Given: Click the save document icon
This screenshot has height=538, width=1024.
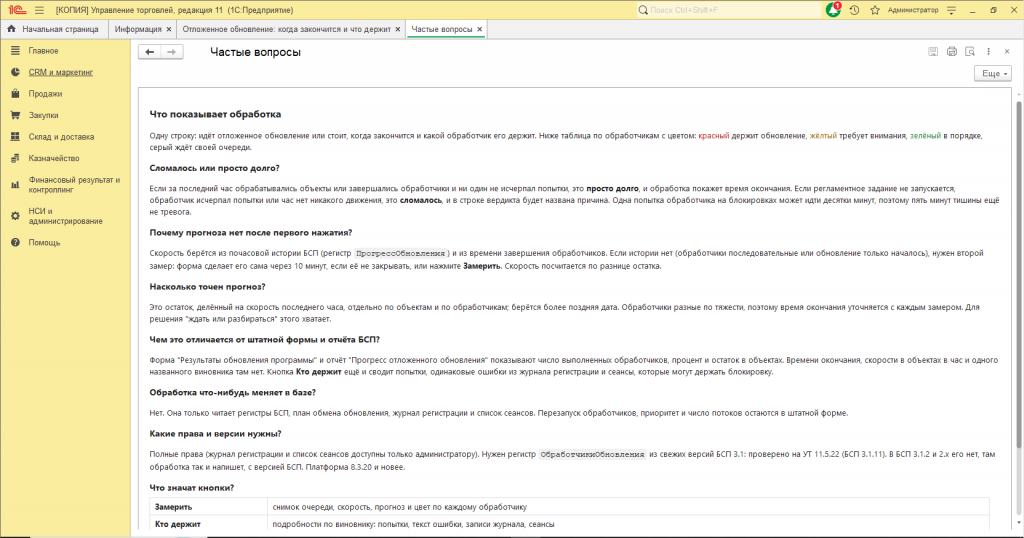Looking at the screenshot, I should pos(933,52).
